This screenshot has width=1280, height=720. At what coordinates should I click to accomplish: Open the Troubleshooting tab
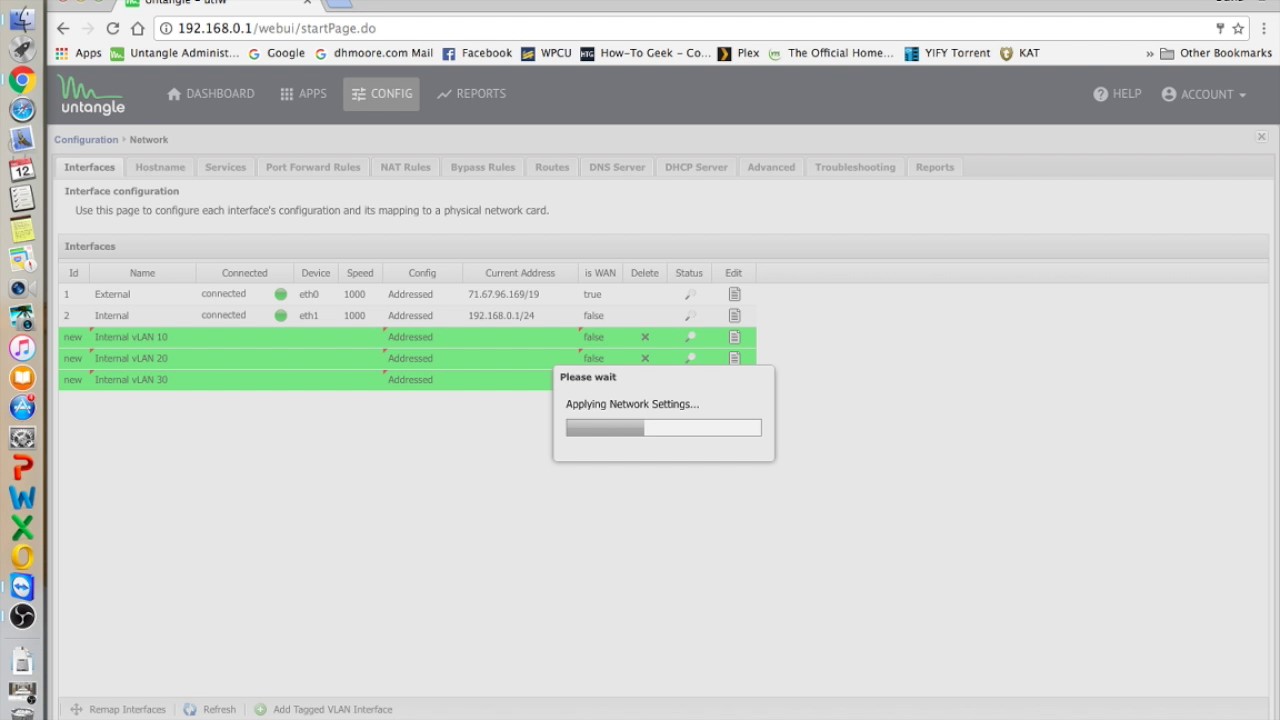(855, 167)
